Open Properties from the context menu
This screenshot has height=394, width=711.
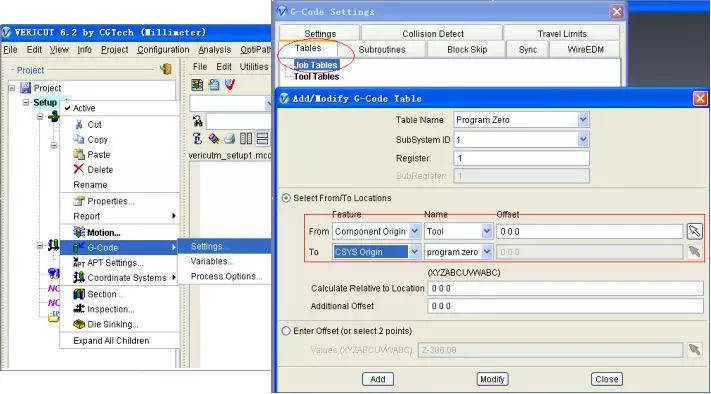click(x=110, y=201)
